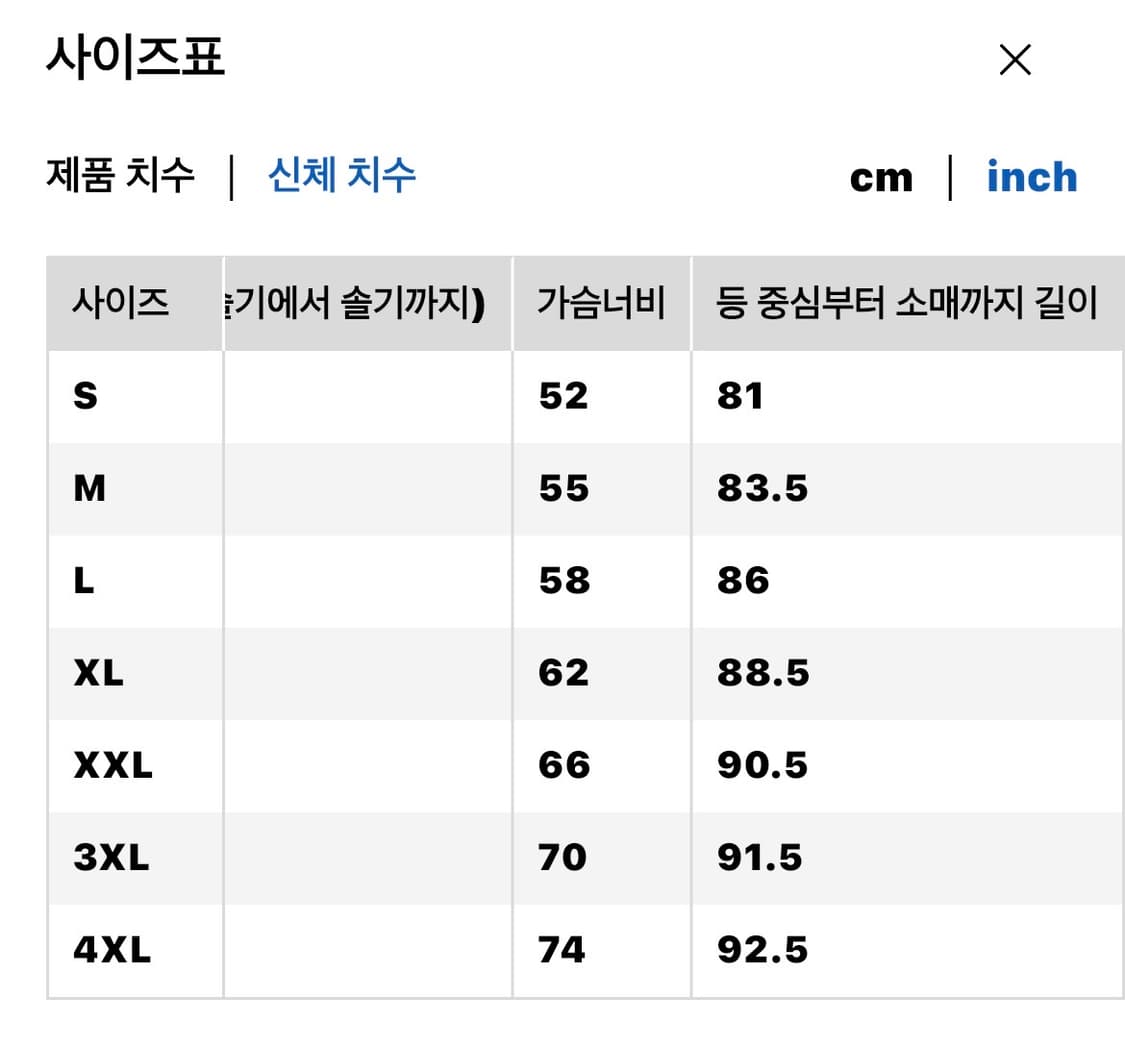Viewport: 1125px width, 1045px height.
Task: Click sleeve length value 83.5 for size M
Action: tap(762, 488)
